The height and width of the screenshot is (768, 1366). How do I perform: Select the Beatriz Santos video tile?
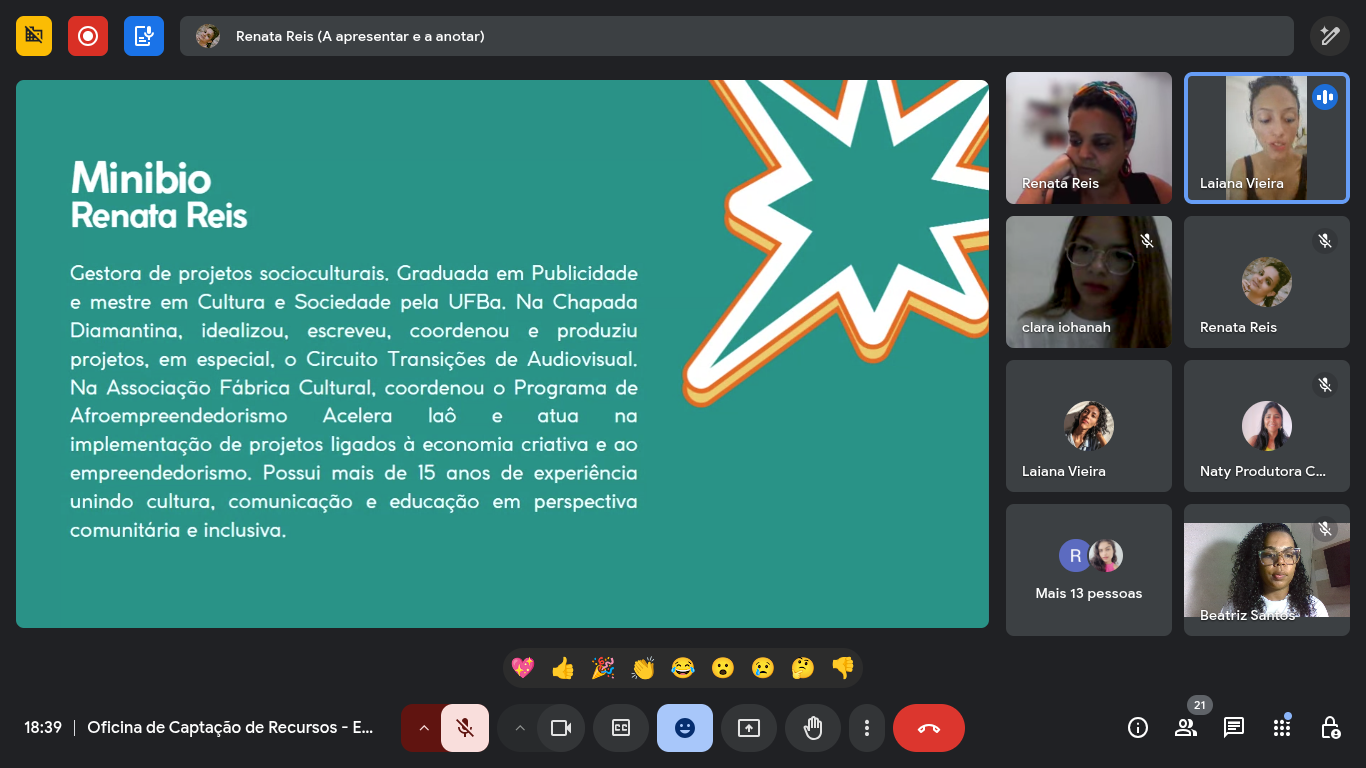pyautogui.click(x=1267, y=570)
